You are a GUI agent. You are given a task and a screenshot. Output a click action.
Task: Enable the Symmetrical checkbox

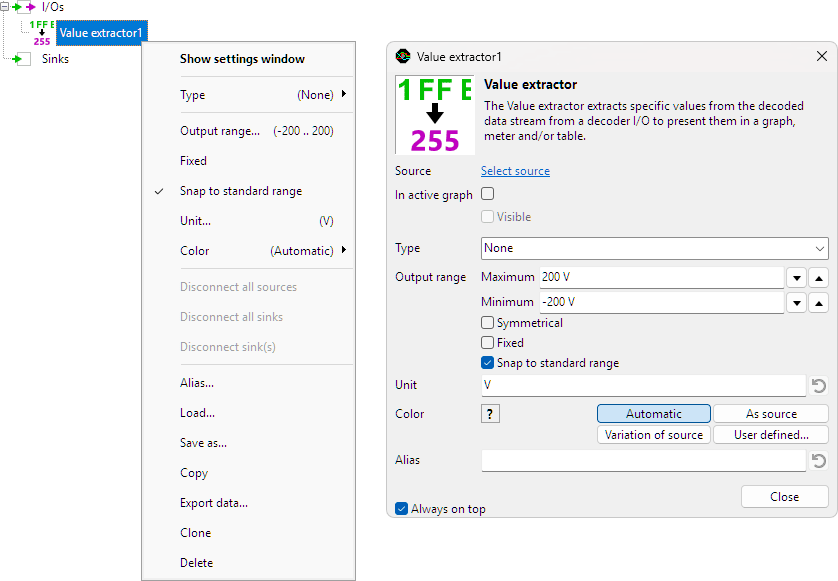click(x=487, y=323)
